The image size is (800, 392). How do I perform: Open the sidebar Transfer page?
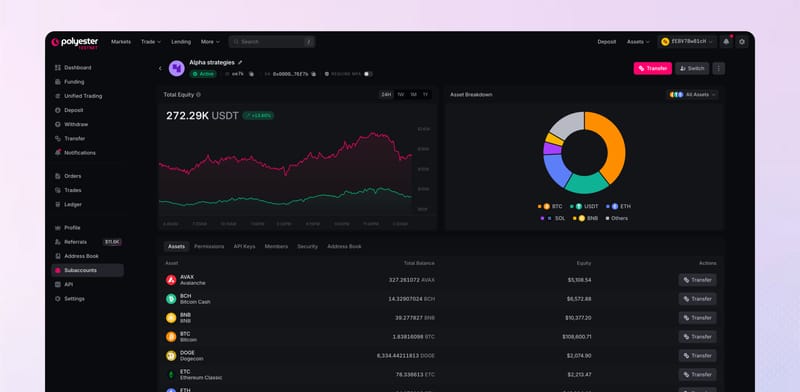87,139
